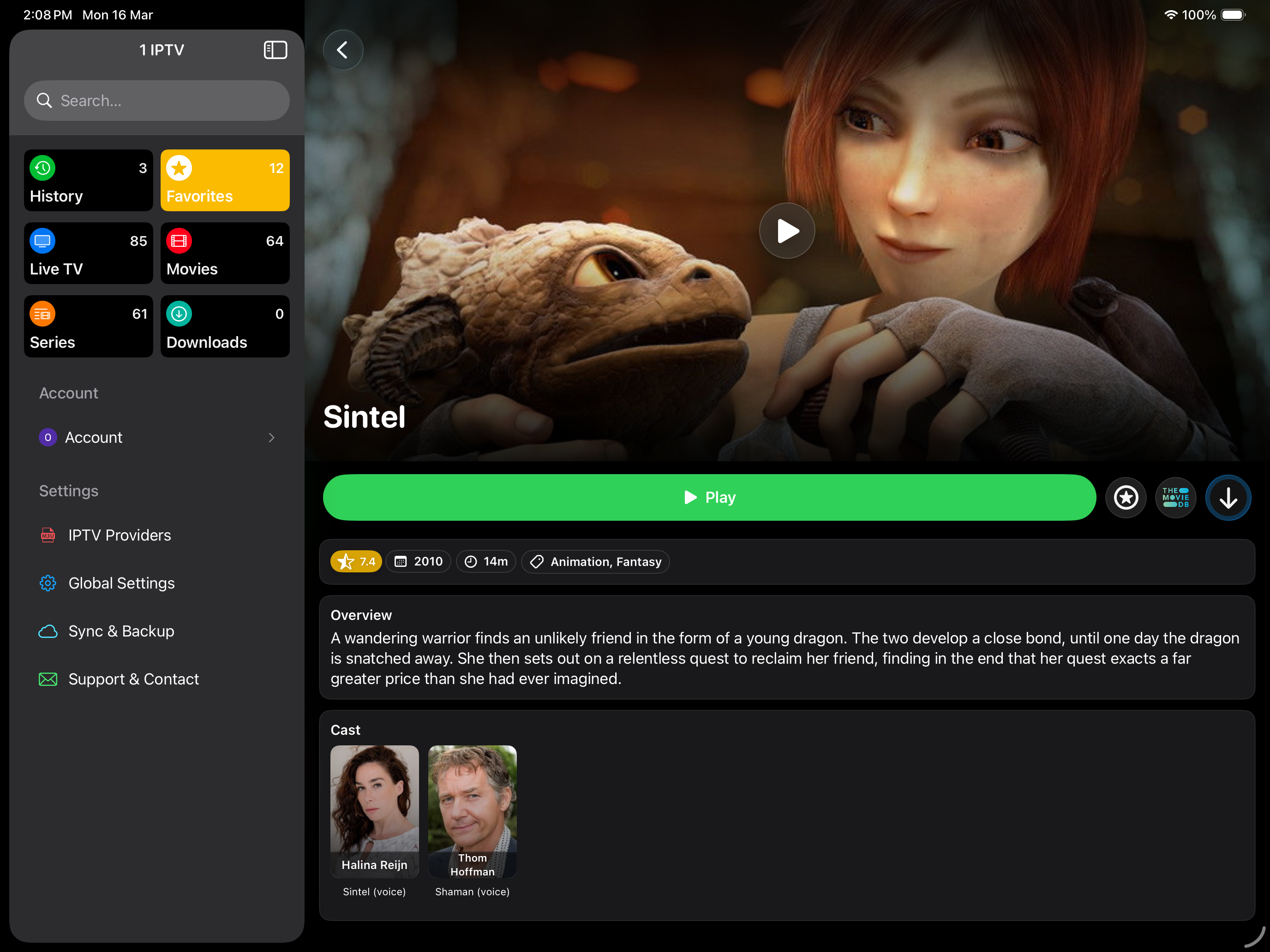Open Global Settings
The width and height of the screenshot is (1270, 952).
coord(157,583)
